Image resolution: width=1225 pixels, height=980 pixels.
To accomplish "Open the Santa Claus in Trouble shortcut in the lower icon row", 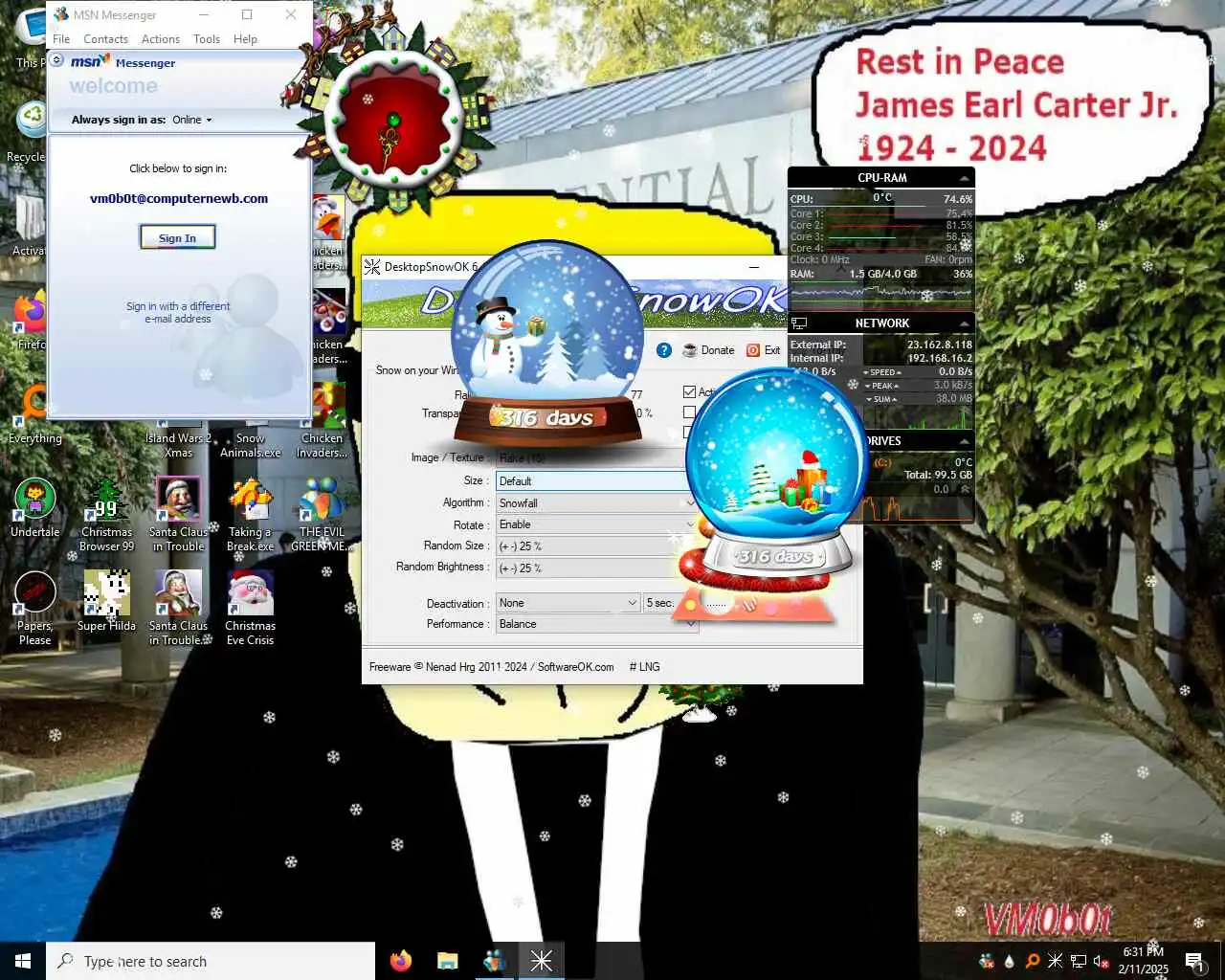I will [x=178, y=608].
